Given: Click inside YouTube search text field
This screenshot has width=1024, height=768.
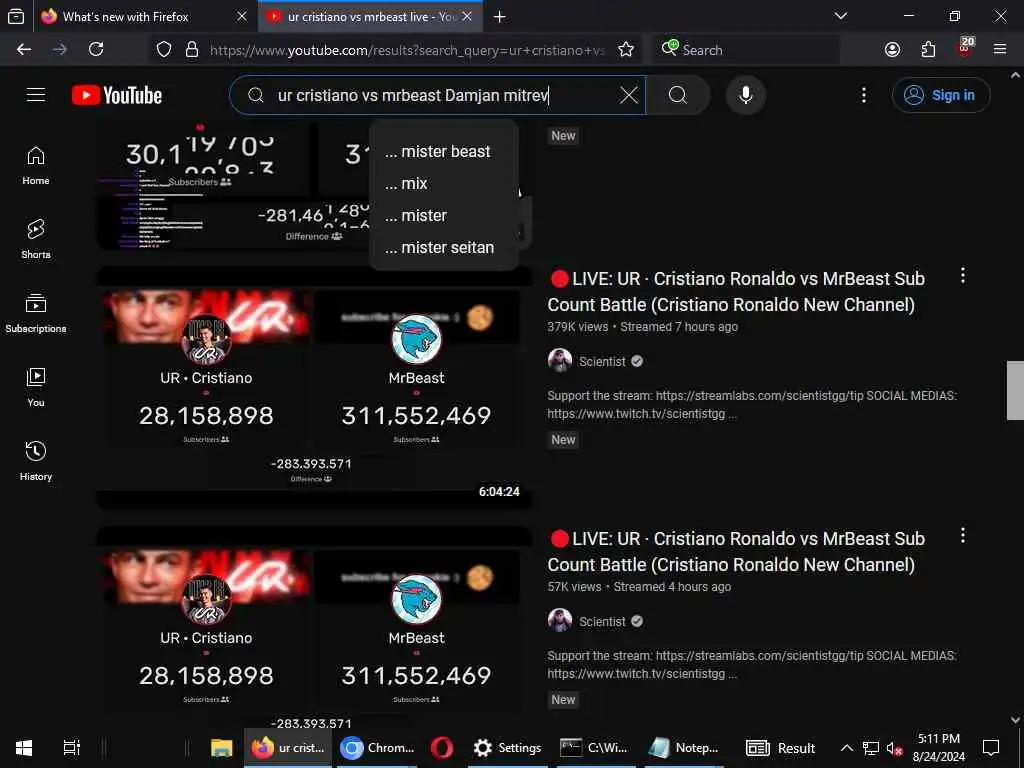Looking at the screenshot, I should click(444, 95).
